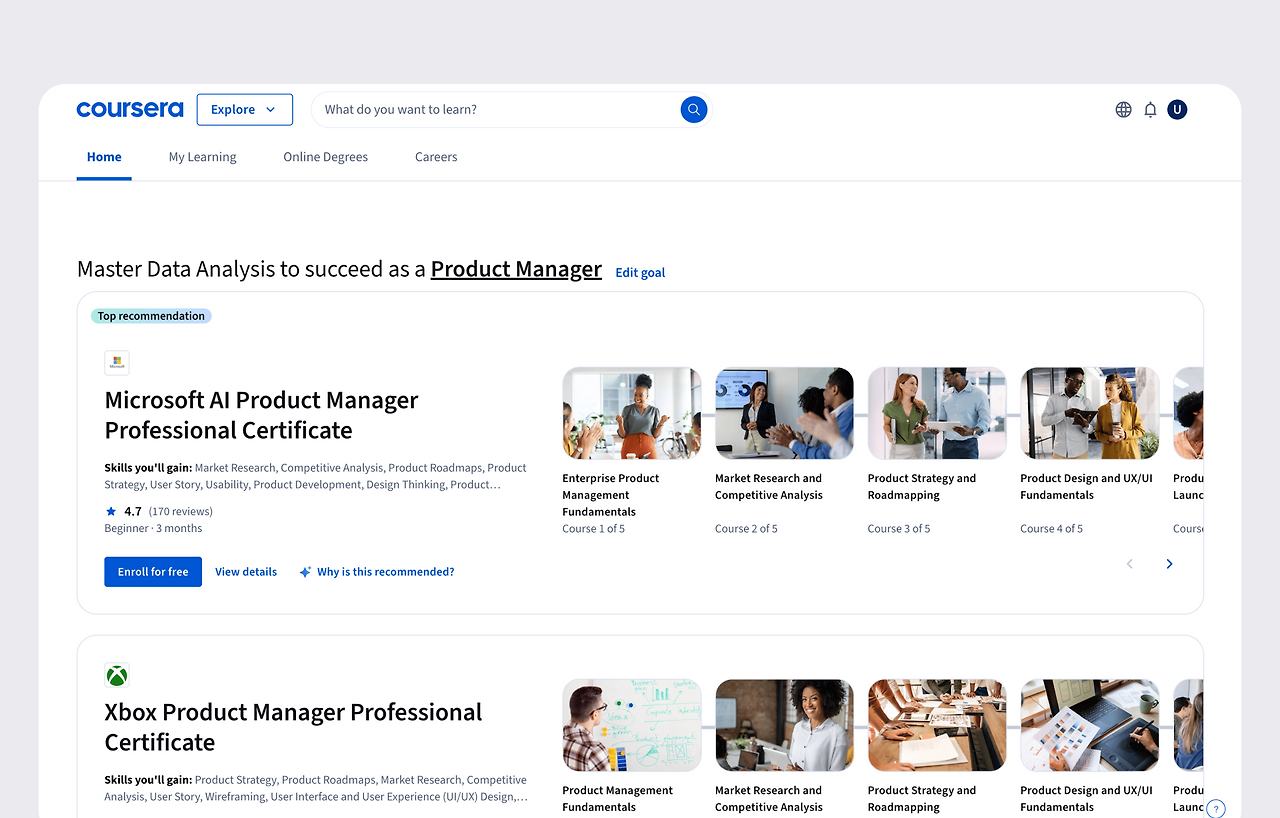The width and height of the screenshot is (1280, 818).
Task: Open the Careers tab
Action: click(x=436, y=157)
